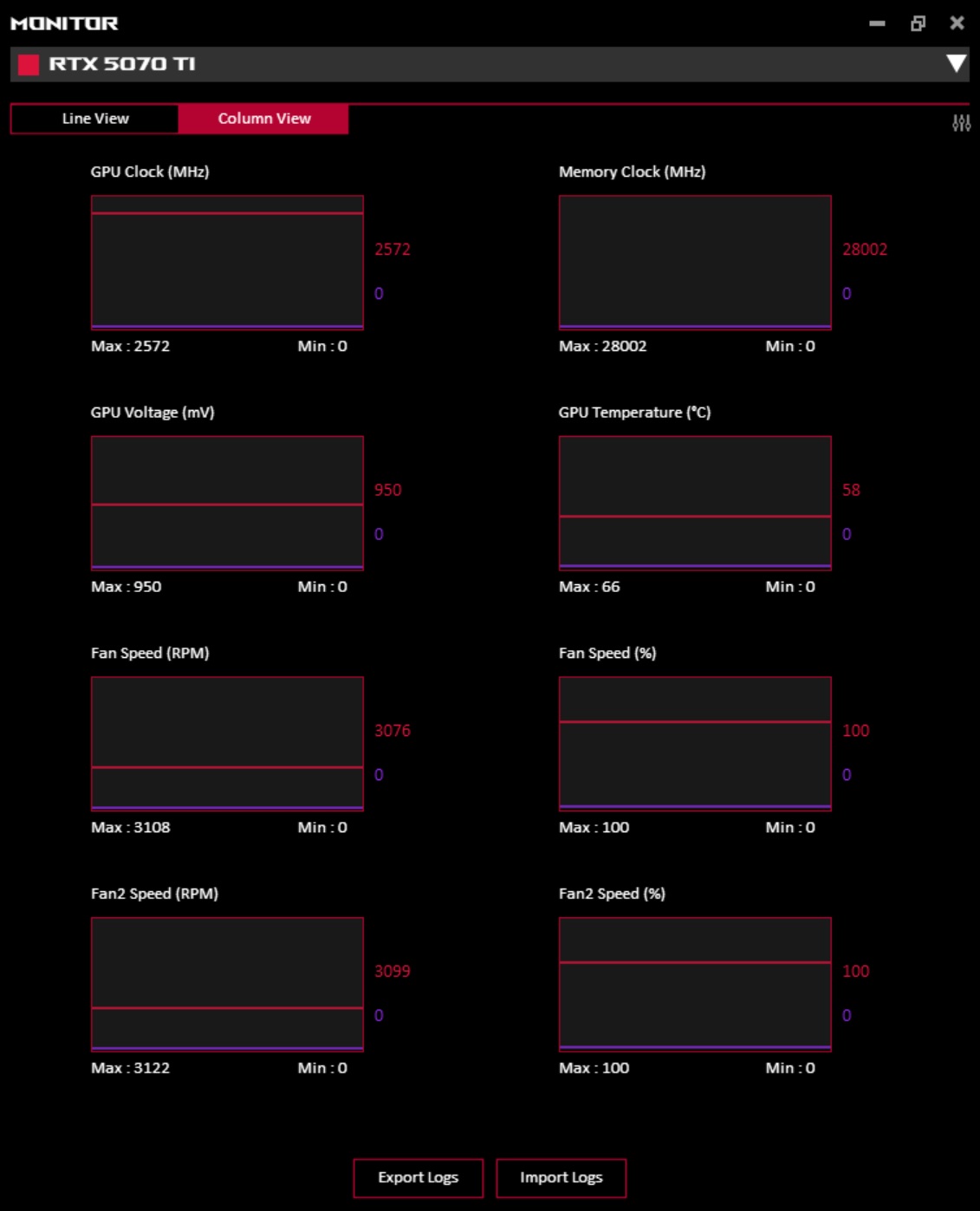Click the Memory Clock (MHz) graph
The image size is (980, 1211).
[695, 263]
